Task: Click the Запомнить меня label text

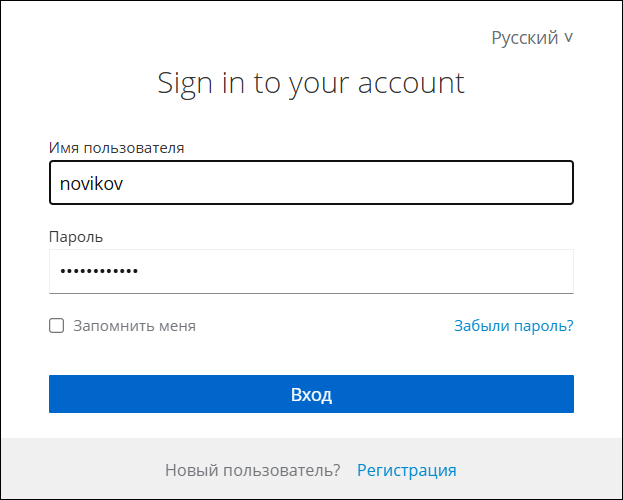Action: point(134,326)
